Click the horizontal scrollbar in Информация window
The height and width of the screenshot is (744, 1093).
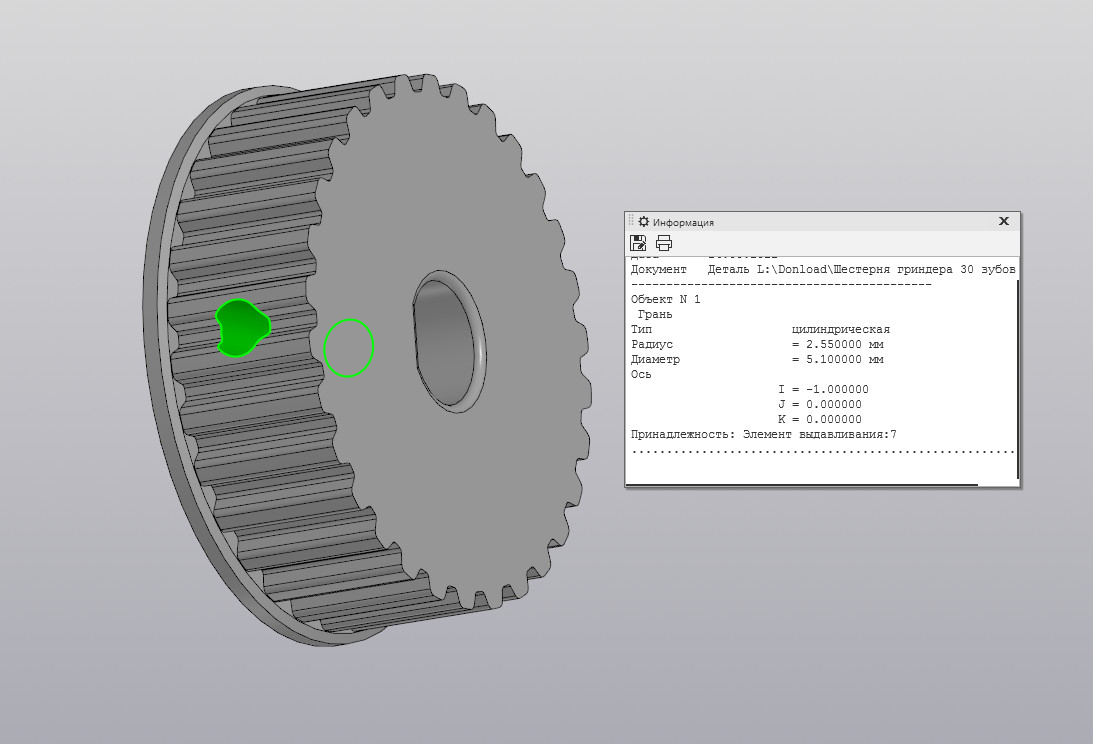[x=802, y=485]
